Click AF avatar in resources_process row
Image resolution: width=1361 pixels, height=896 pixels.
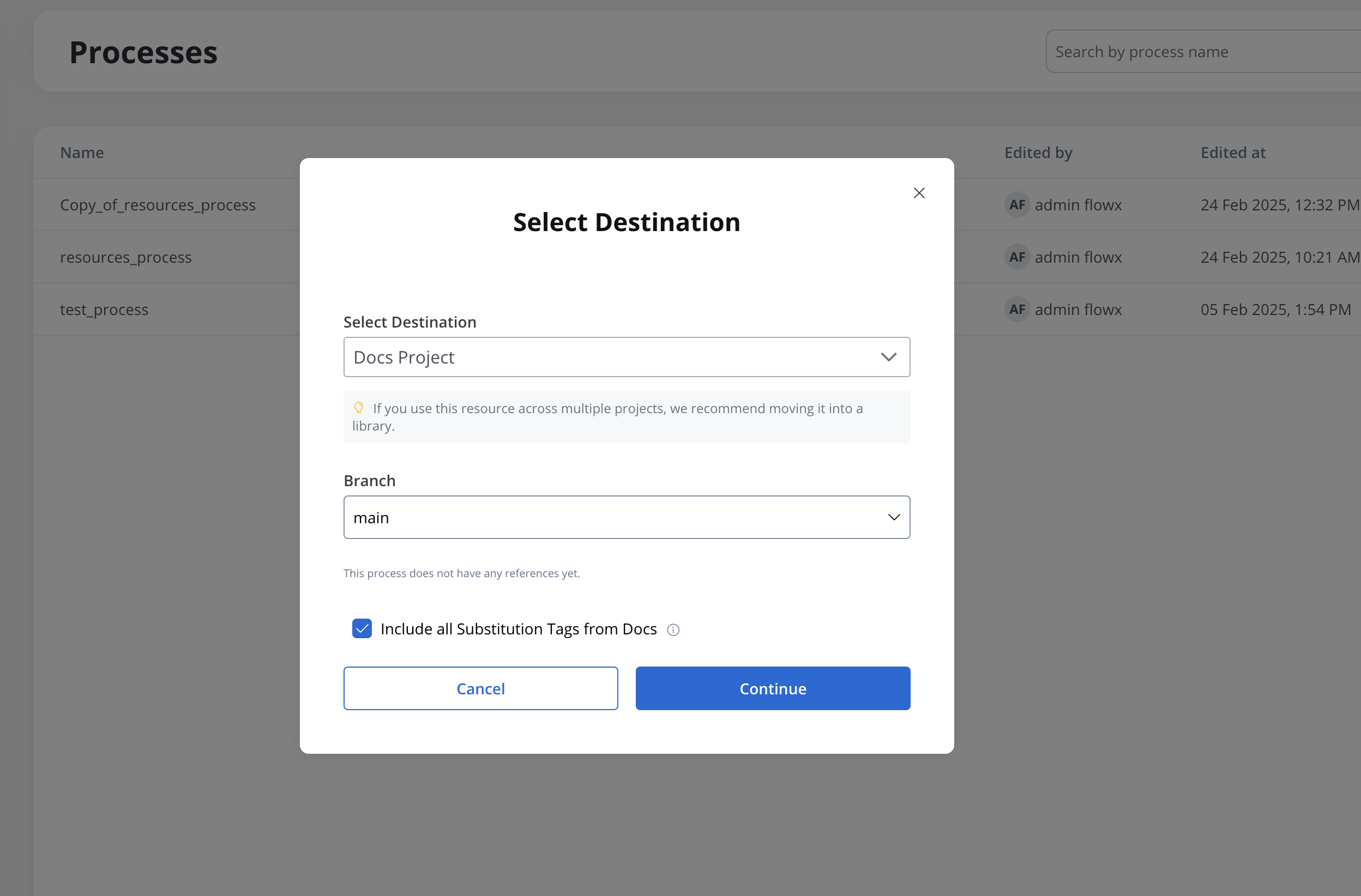tap(1017, 257)
